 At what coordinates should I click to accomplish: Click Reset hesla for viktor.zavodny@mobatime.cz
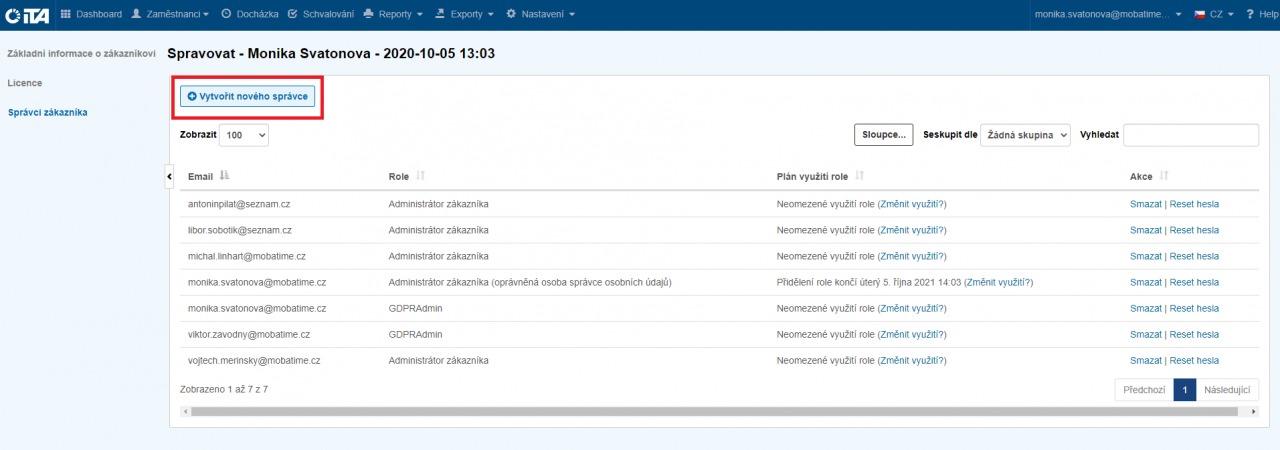coord(1194,334)
